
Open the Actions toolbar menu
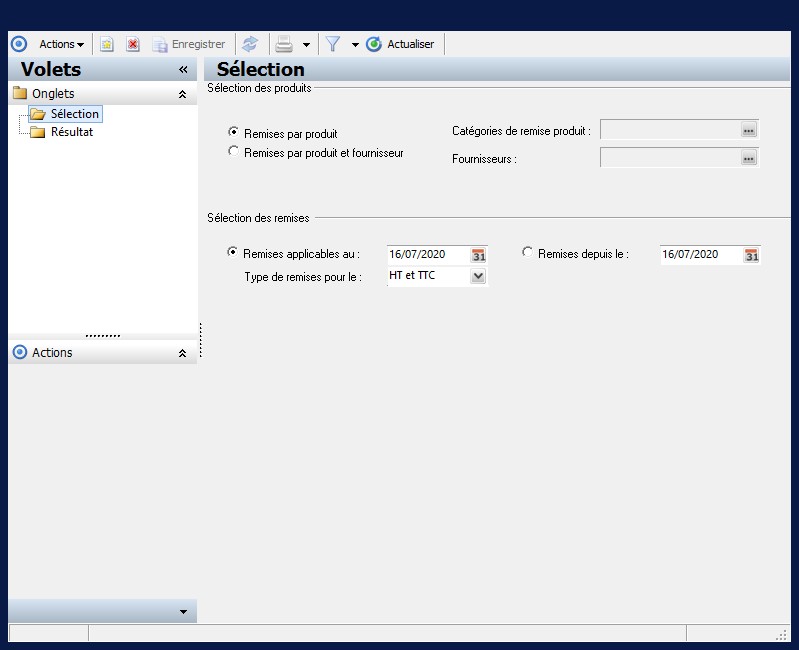(x=61, y=44)
